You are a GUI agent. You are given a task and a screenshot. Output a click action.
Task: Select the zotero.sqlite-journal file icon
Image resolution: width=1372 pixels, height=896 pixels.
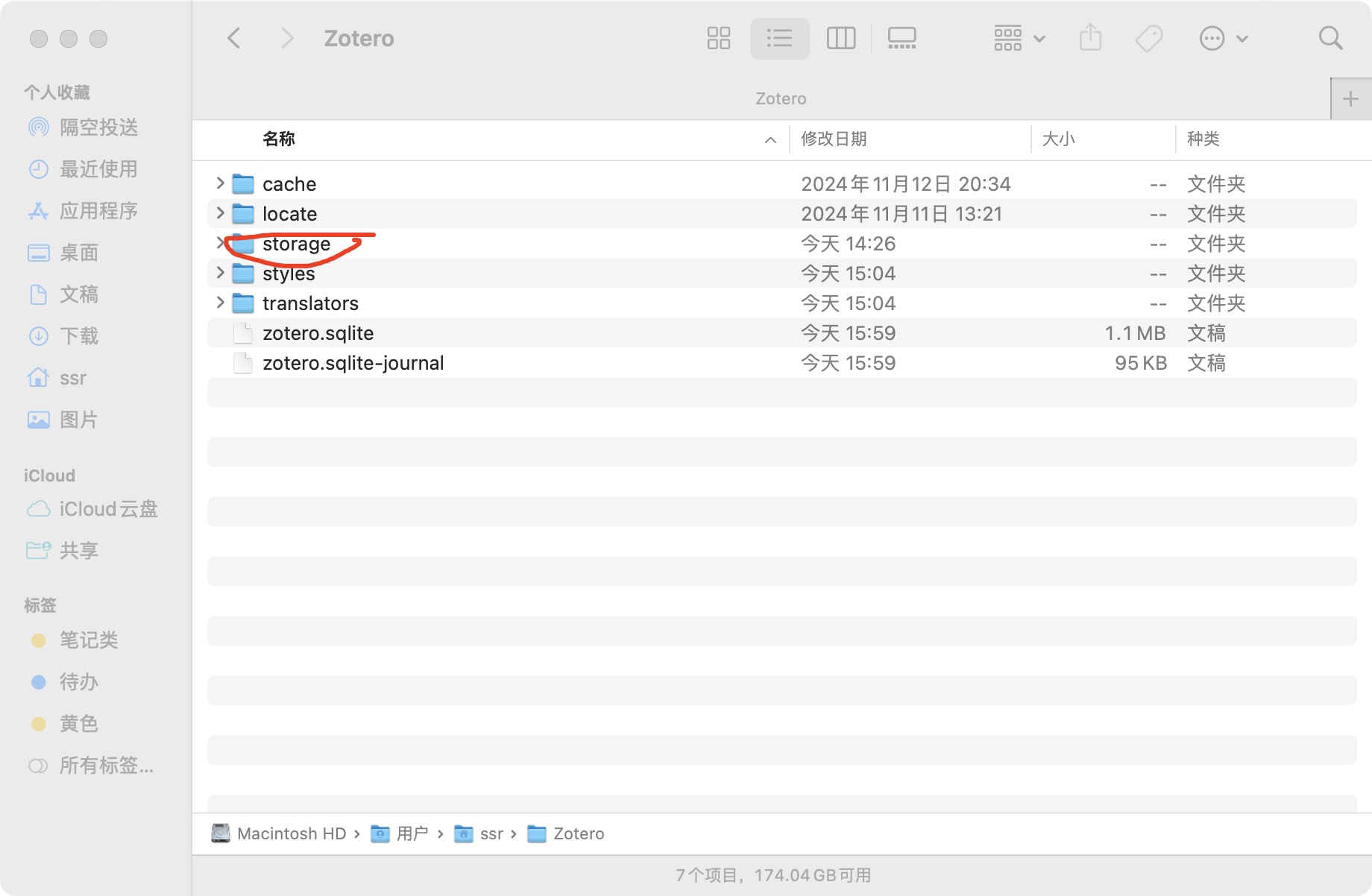tap(243, 362)
